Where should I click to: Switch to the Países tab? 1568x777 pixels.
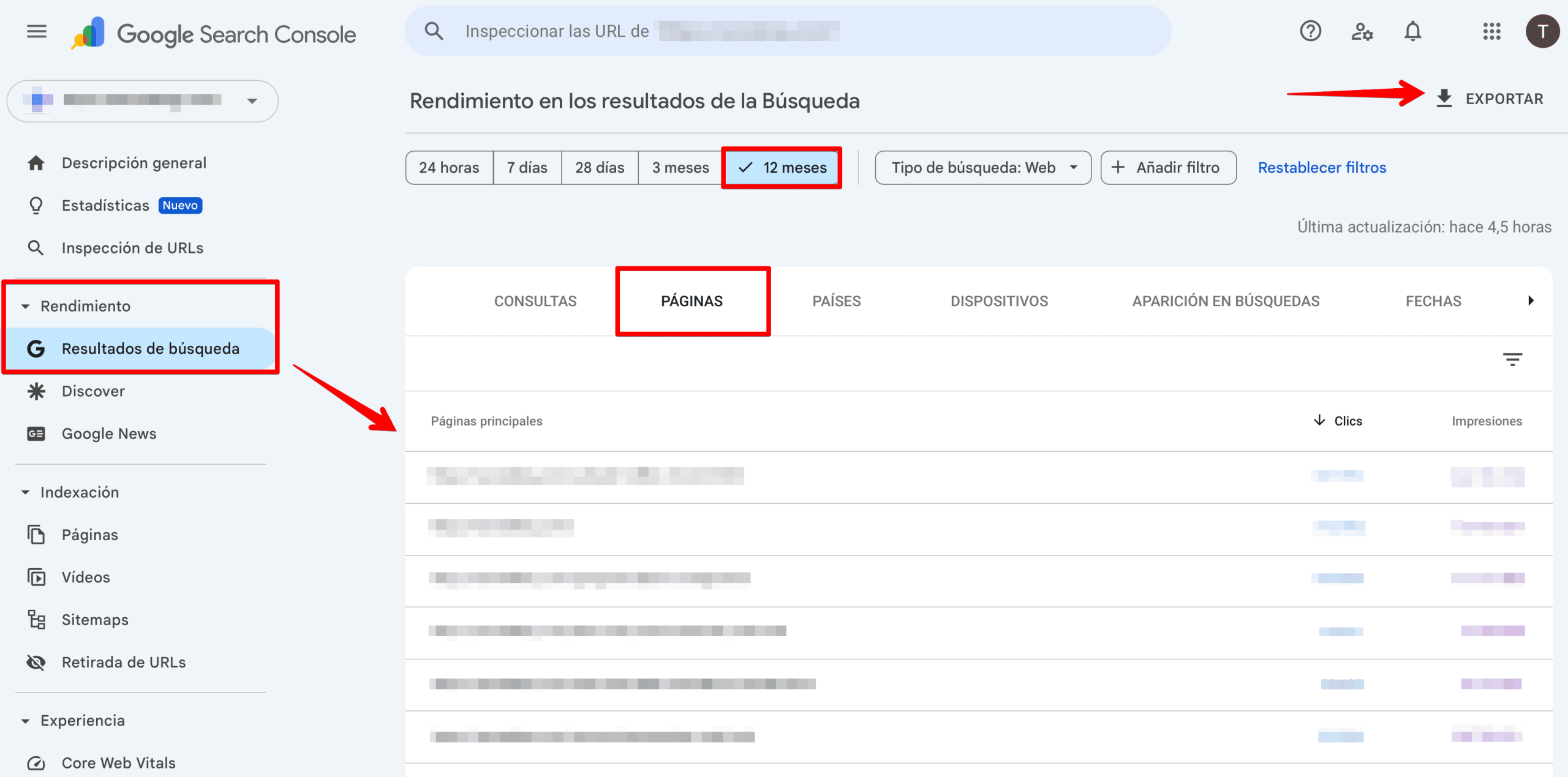coord(836,301)
